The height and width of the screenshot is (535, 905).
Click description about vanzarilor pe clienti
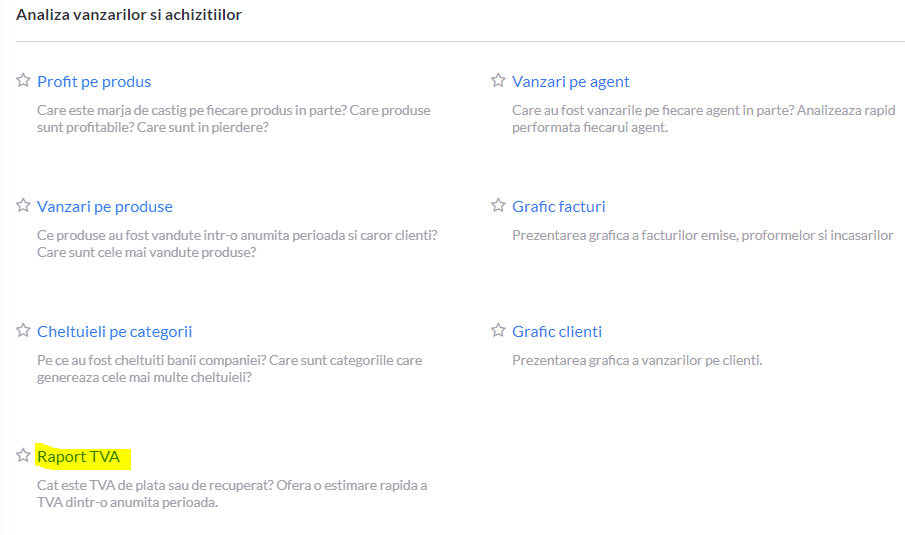[x=637, y=361]
